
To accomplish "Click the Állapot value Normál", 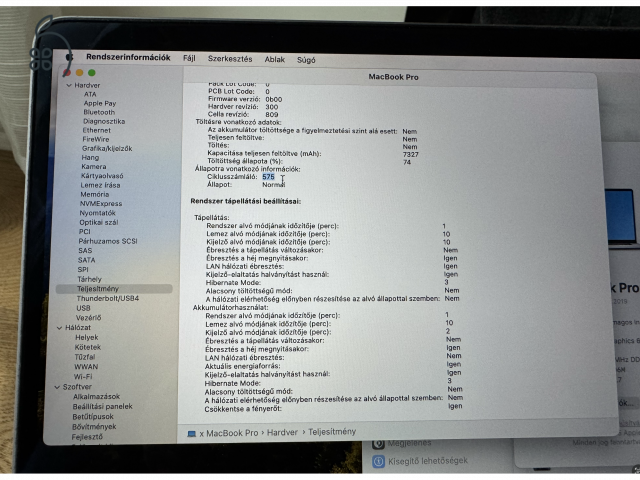I will coord(274,185).
